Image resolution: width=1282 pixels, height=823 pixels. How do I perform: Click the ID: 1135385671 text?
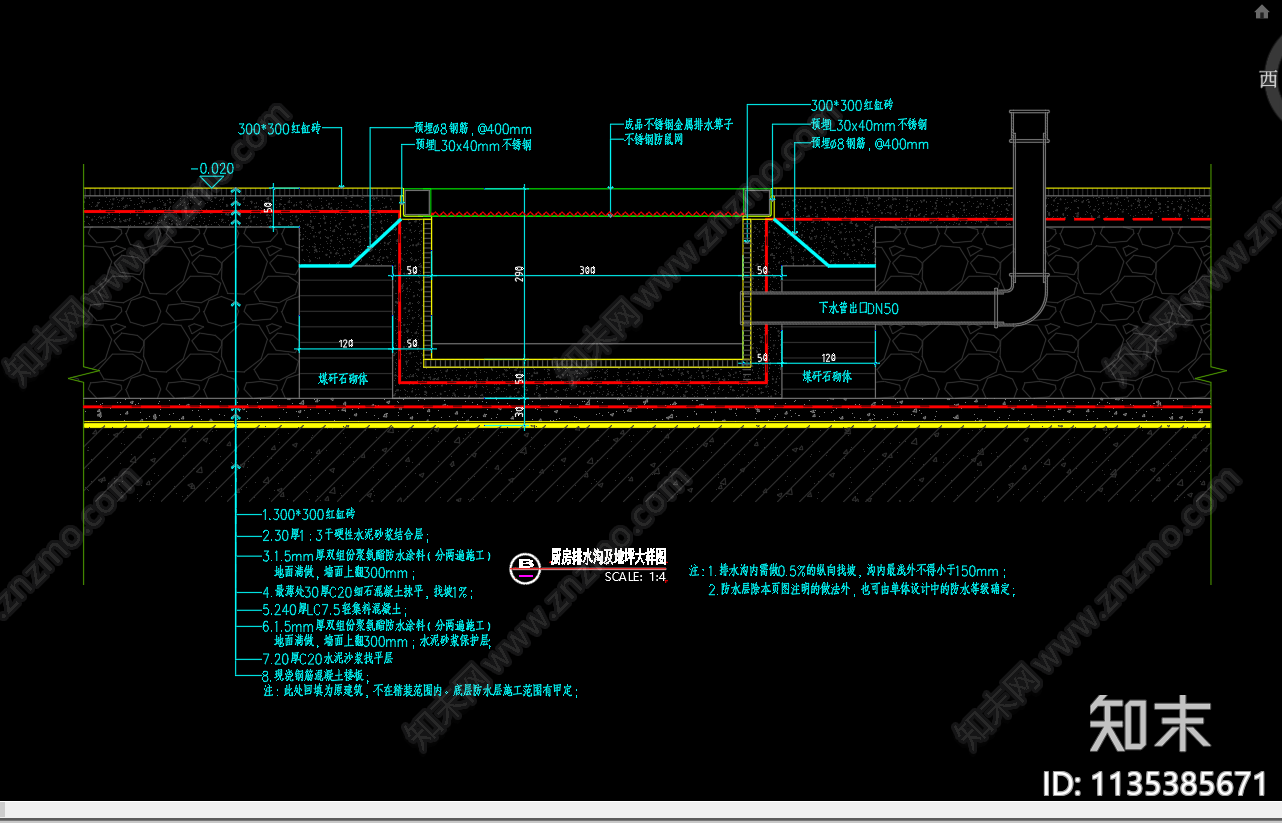tap(1154, 783)
